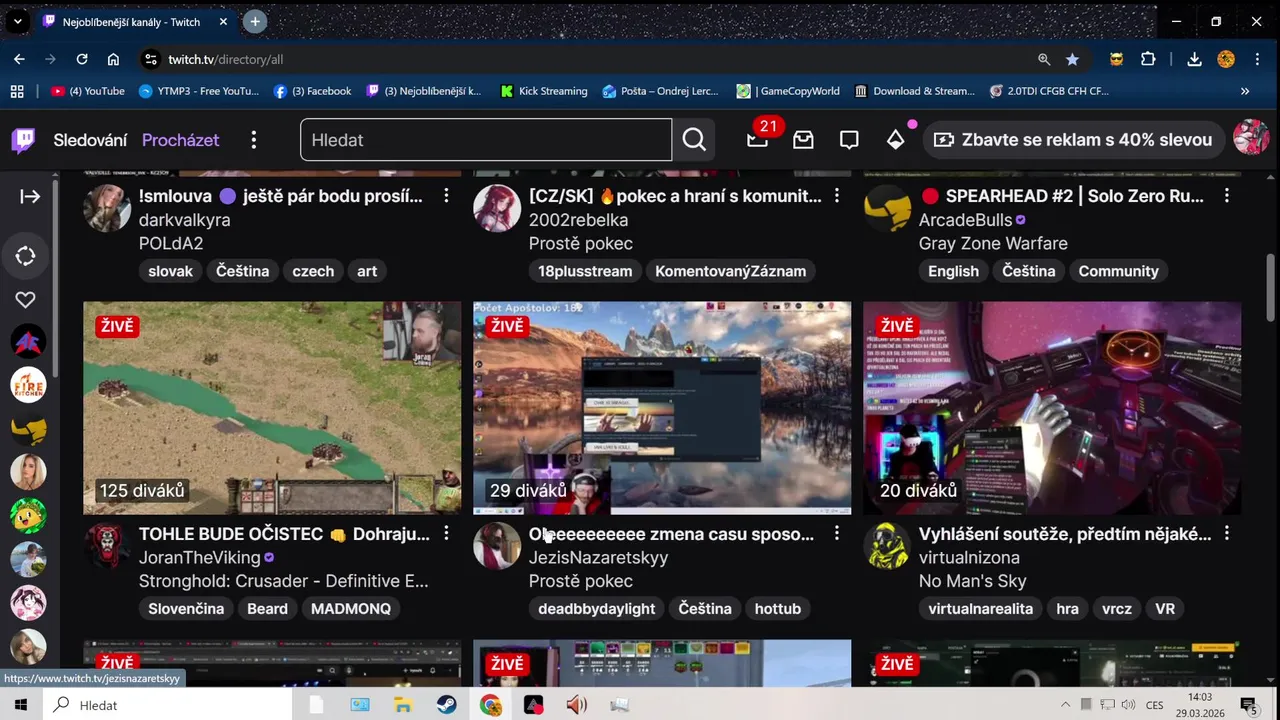This screenshot has height=720, width=1280.
Task: Open the virtualnizona channel name link
Action: point(969,558)
